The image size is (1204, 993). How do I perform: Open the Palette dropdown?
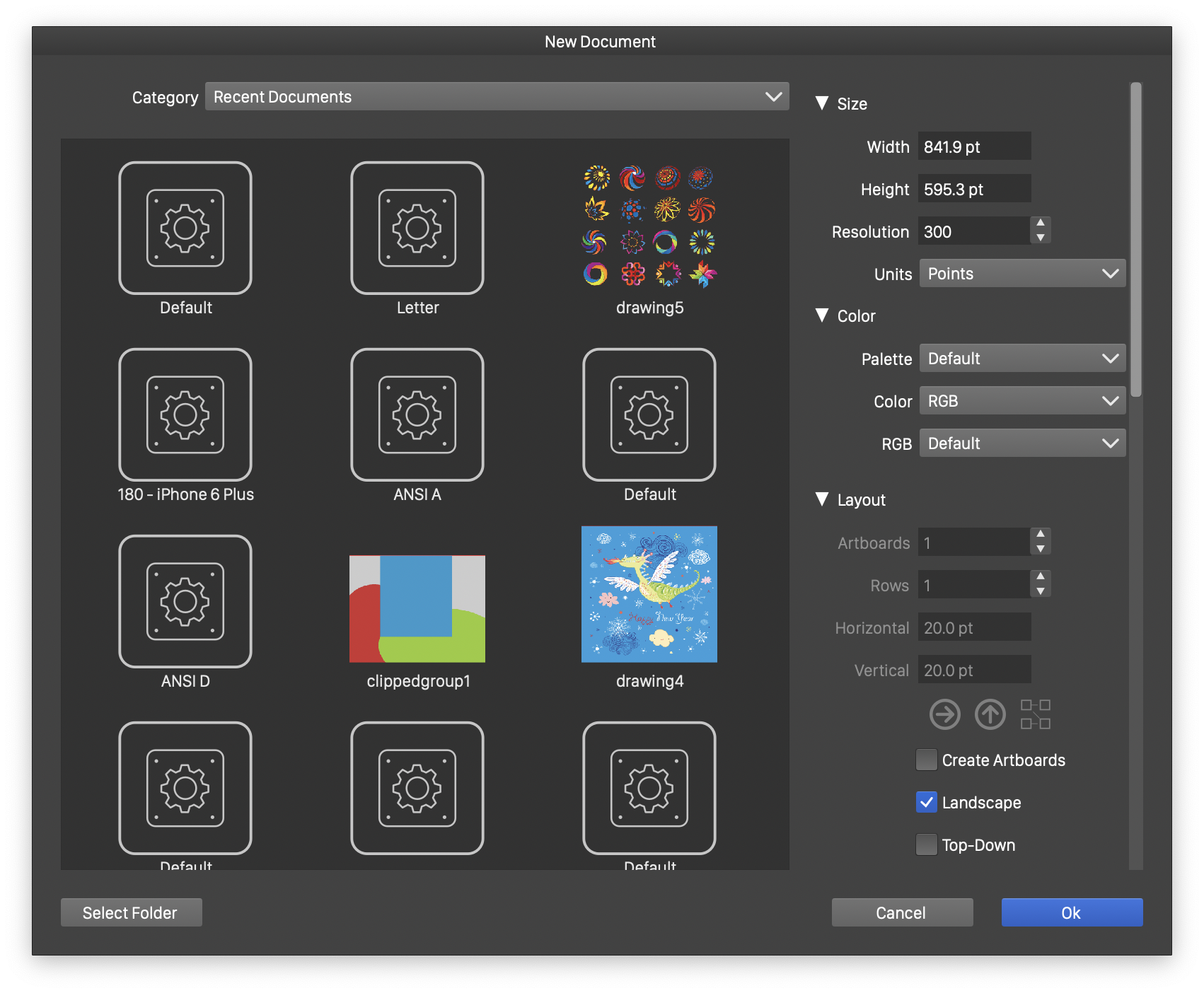tap(1021, 359)
